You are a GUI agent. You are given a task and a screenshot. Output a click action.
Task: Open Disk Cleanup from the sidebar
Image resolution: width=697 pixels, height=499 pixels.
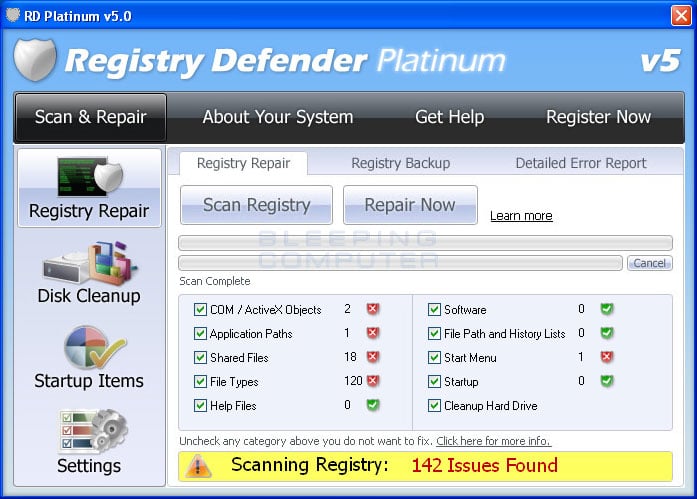pyautogui.click(x=89, y=273)
